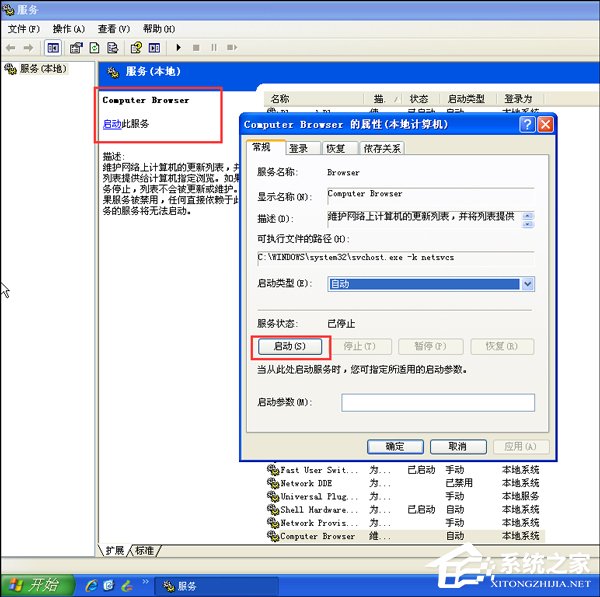Click the third quick launch icon

click(x=127, y=586)
